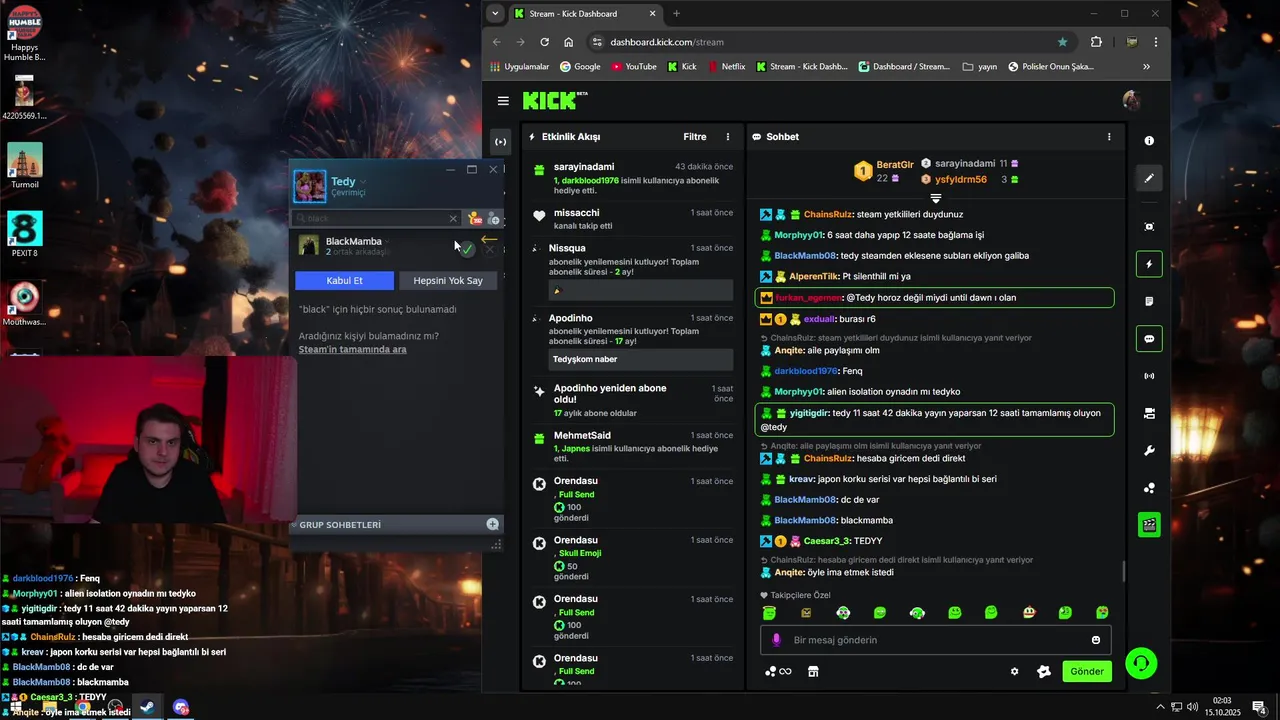Click the splat icon next to Gönder
1280x720 pixels.
[x=1044, y=672]
